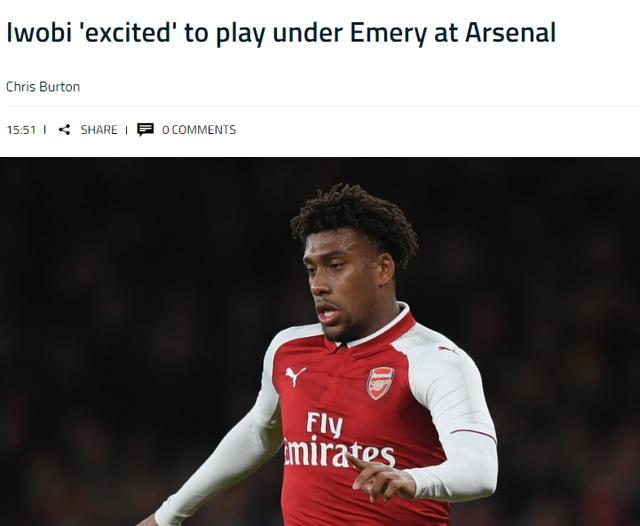Open the comments speech bubble icon

pos(145,129)
